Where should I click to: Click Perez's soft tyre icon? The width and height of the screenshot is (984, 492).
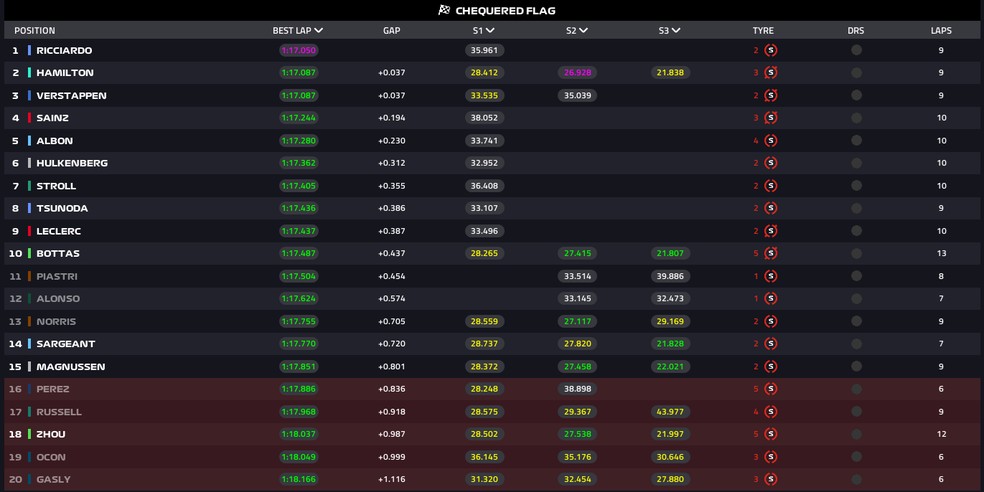pyautogui.click(x=771, y=389)
